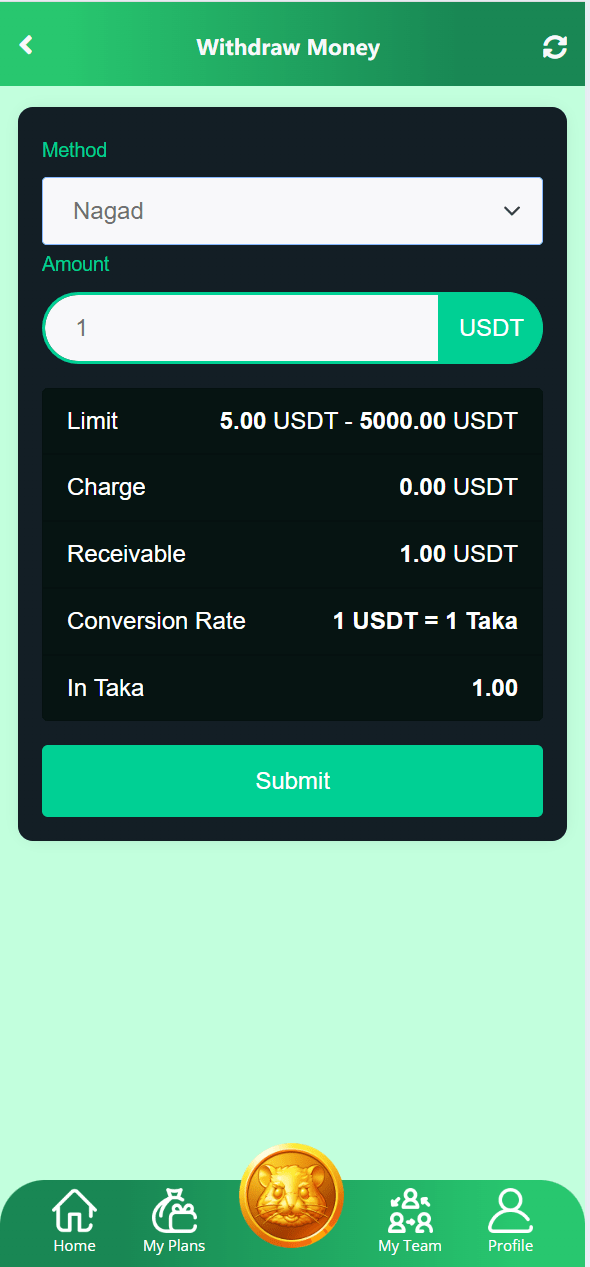Focus the Amount input field
The image size is (590, 1267).
point(242,328)
